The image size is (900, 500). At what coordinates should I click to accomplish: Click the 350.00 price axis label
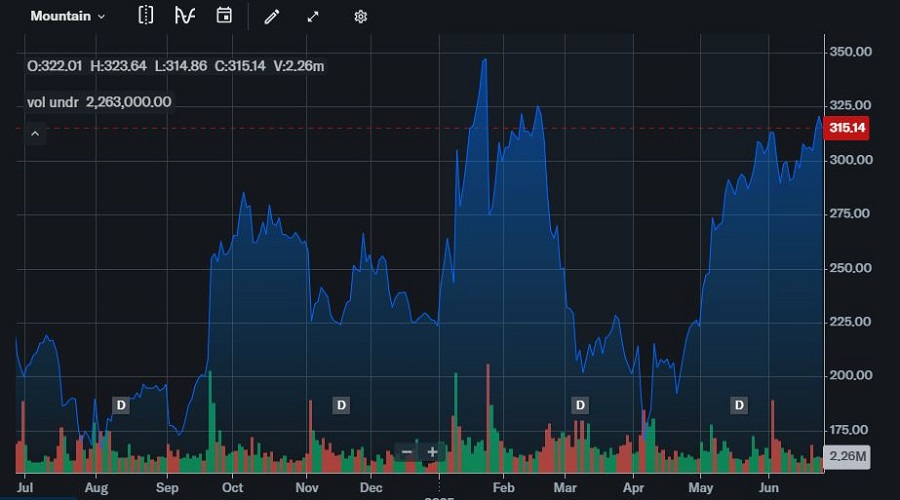(x=850, y=52)
